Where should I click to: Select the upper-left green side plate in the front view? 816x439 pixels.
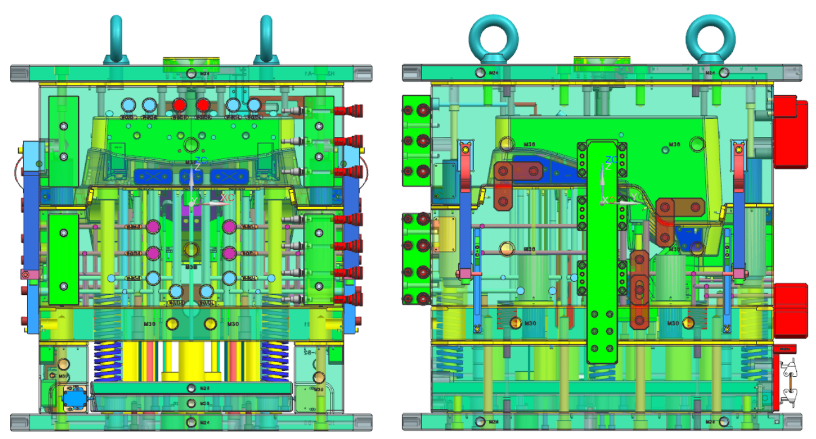(63, 141)
